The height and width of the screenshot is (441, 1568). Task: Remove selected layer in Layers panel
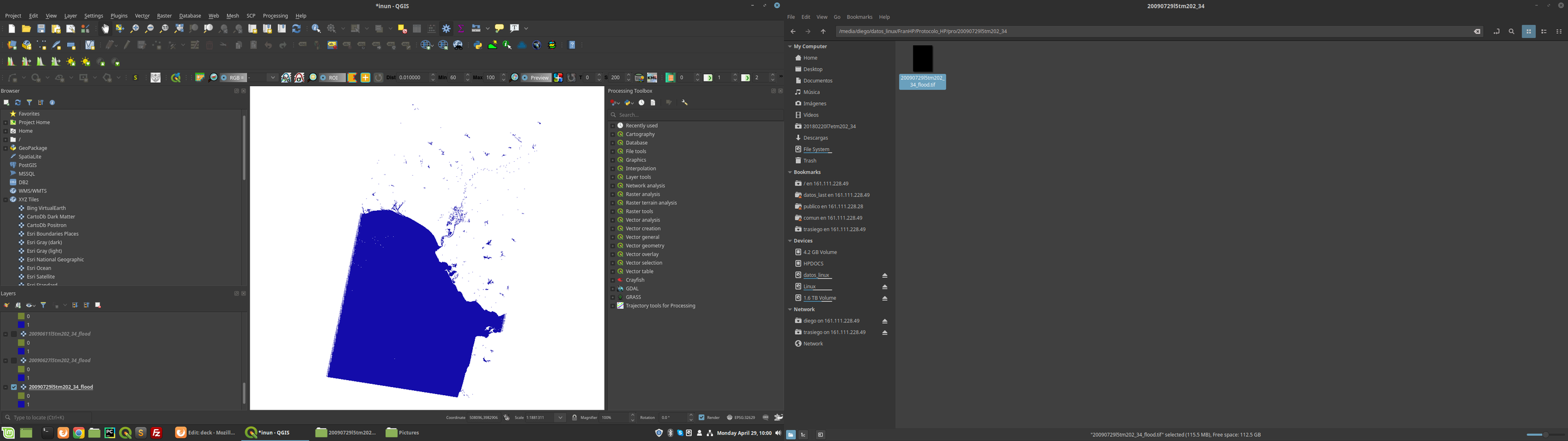click(98, 305)
